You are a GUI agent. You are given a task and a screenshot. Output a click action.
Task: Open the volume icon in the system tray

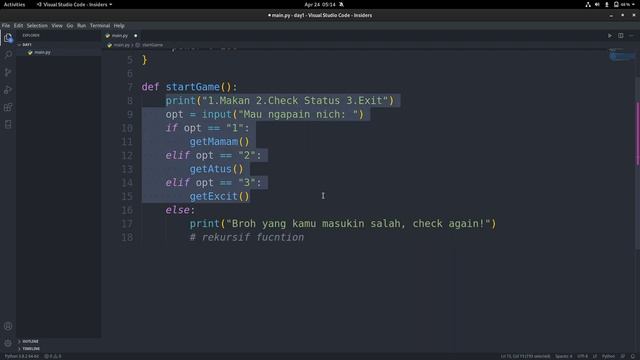597,4
